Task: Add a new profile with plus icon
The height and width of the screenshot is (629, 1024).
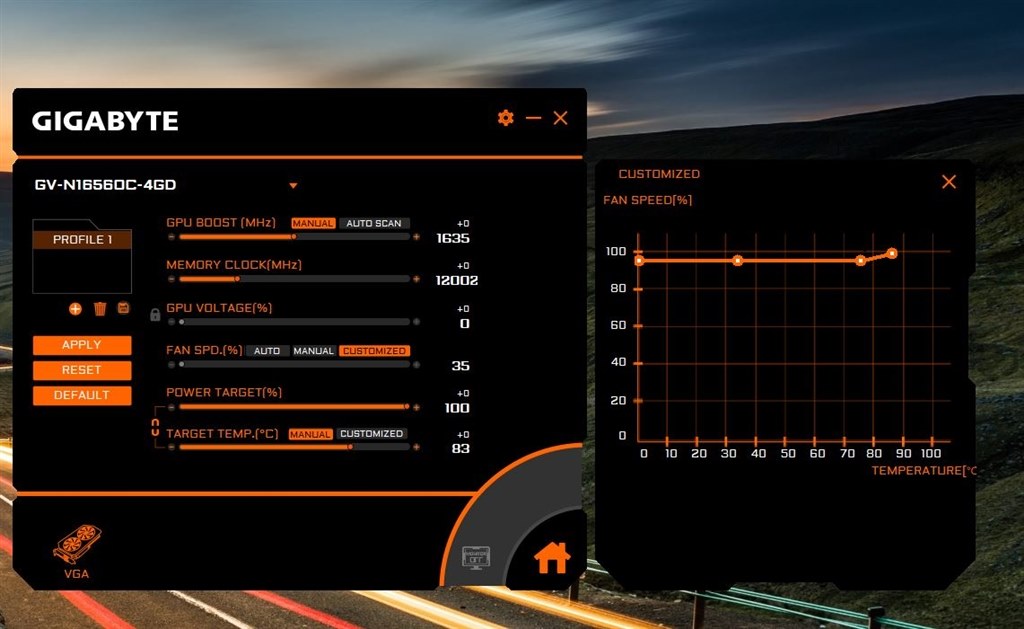Action: (75, 309)
